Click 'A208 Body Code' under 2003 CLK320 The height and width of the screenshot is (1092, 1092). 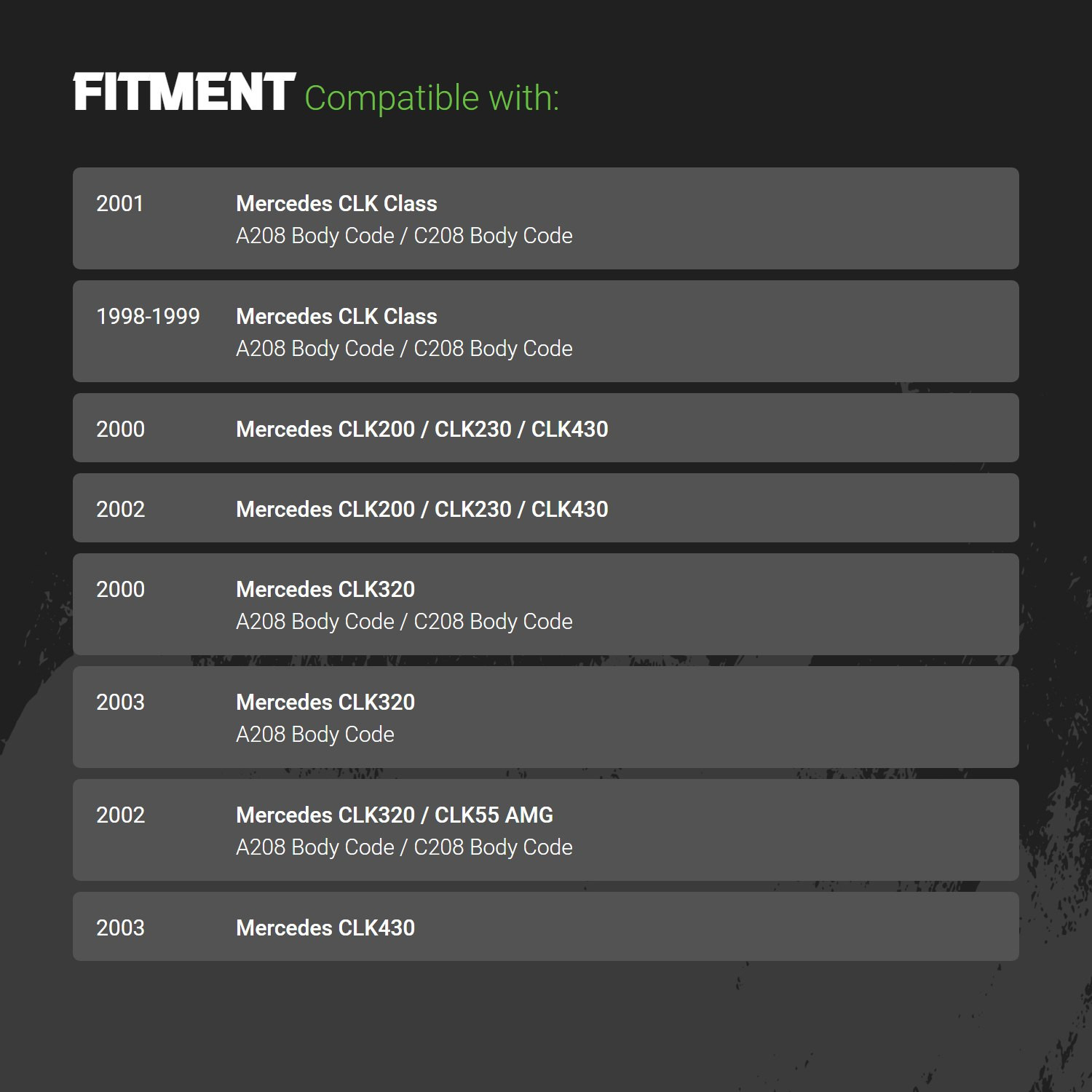(x=315, y=735)
